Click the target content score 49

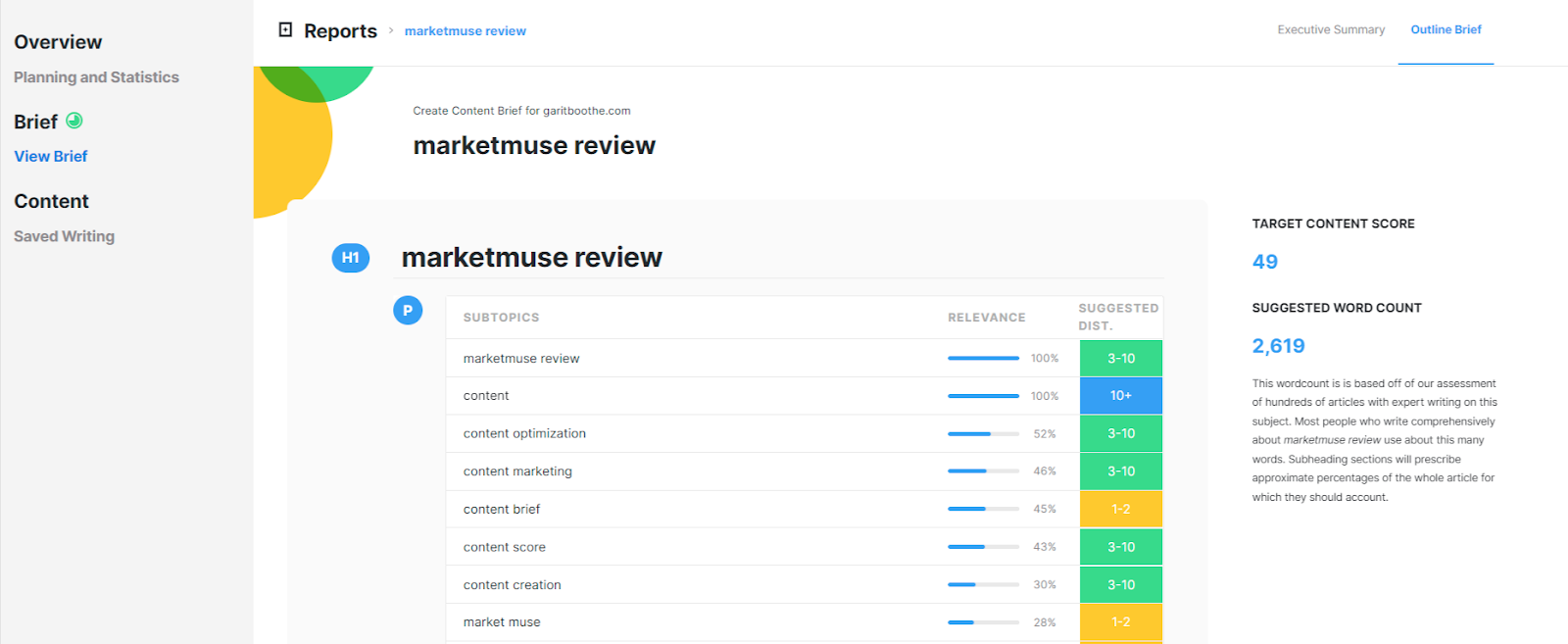[x=1265, y=262]
